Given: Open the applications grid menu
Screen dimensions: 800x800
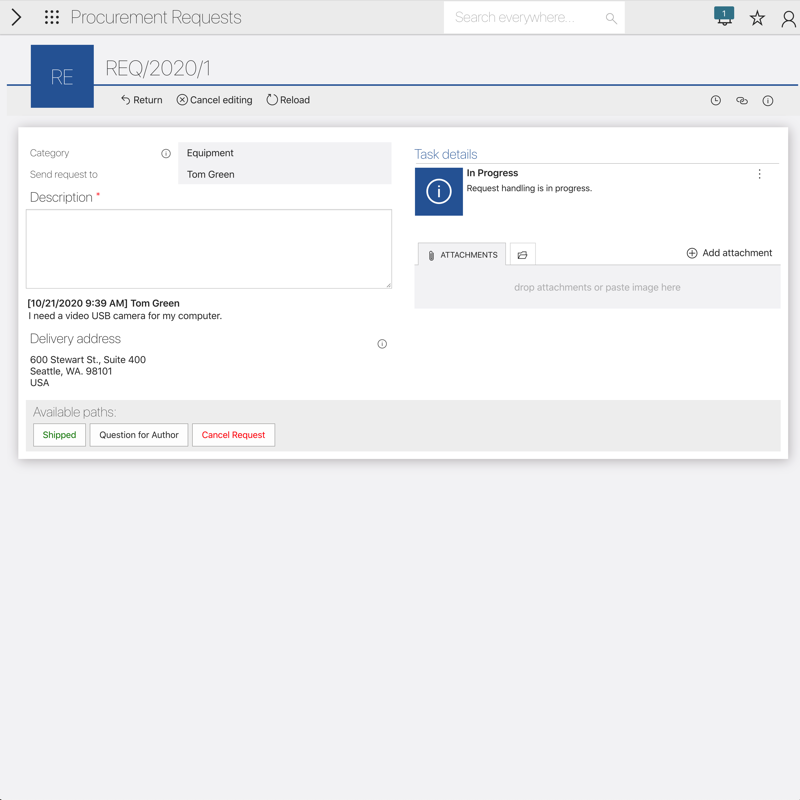Looking at the screenshot, I should [x=52, y=17].
